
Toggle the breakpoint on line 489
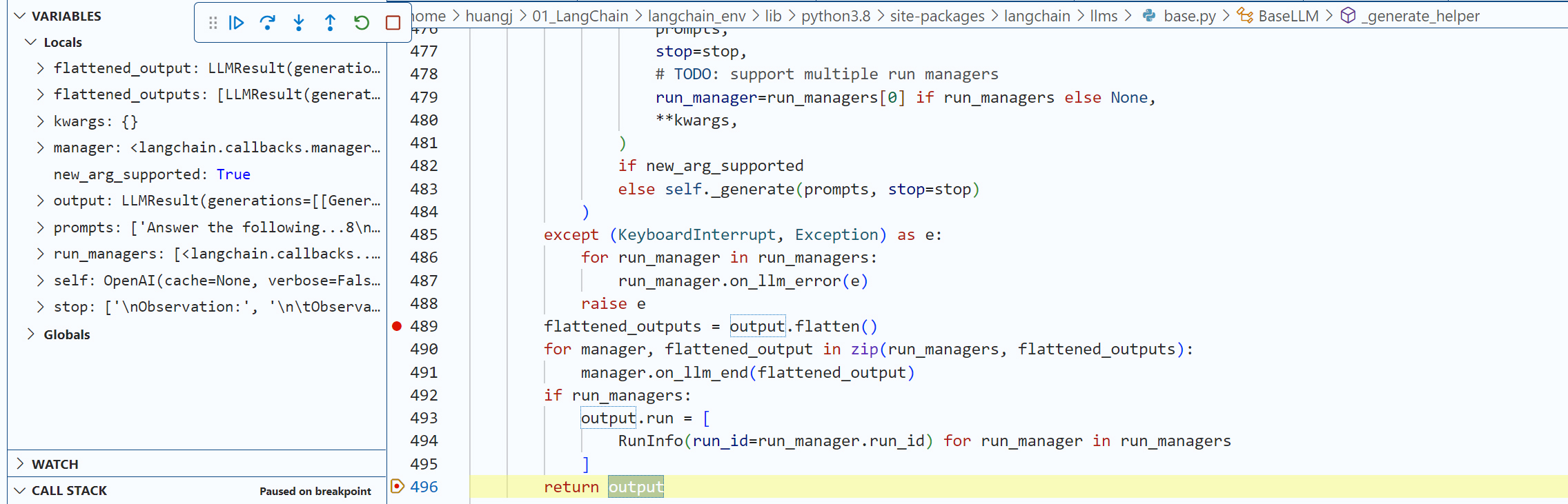(x=397, y=326)
